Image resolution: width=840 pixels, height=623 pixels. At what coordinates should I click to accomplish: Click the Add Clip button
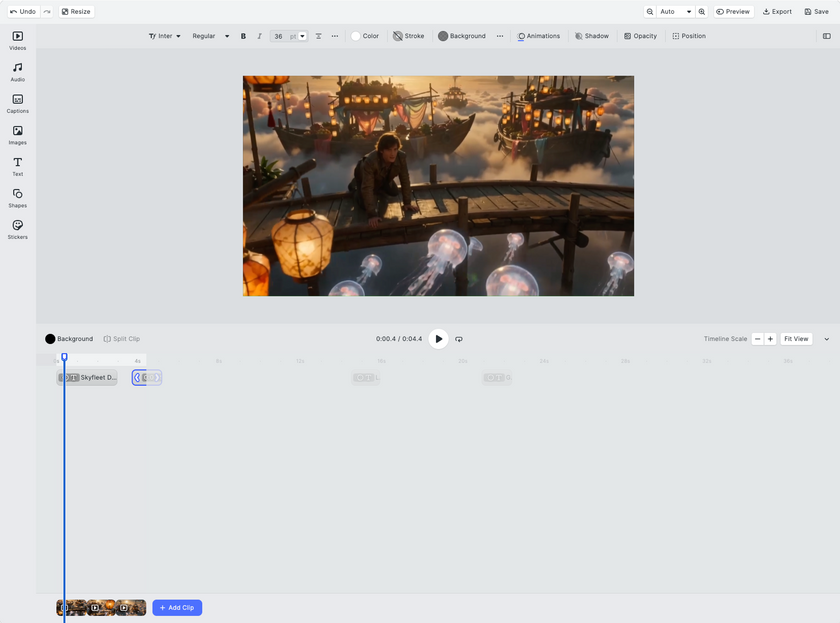tap(177, 607)
